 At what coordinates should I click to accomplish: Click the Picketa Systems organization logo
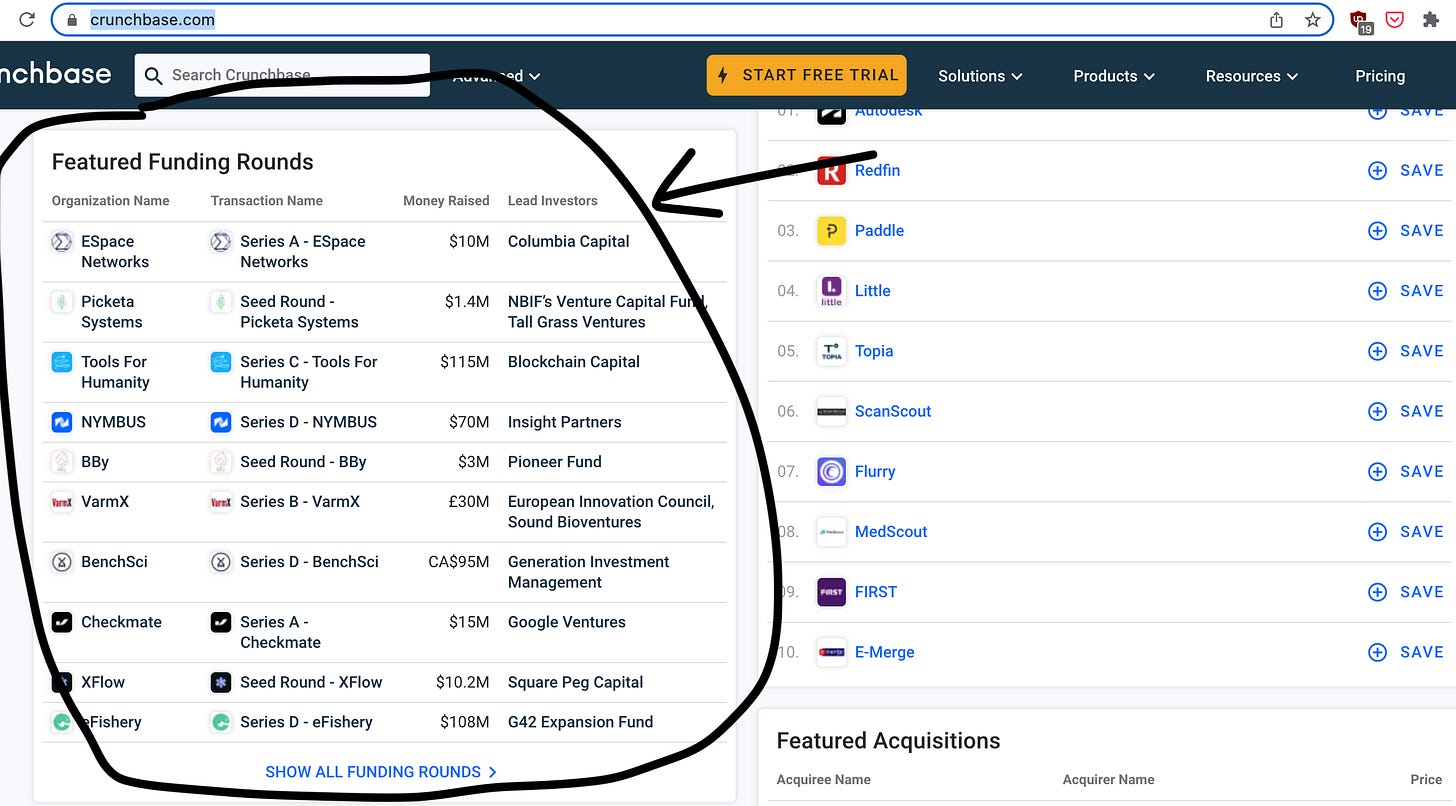pos(62,302)
